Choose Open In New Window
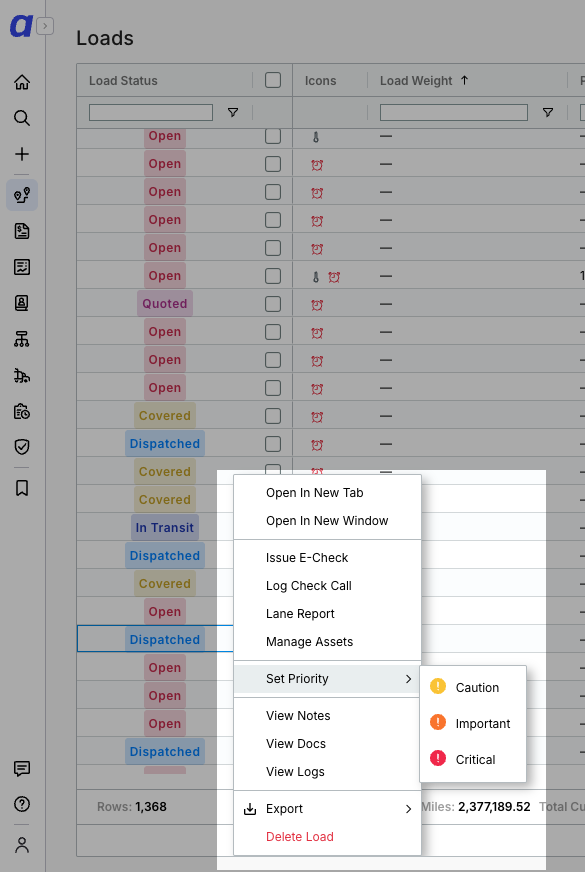This screenshot has width=585, height=872. coord(327,521)
